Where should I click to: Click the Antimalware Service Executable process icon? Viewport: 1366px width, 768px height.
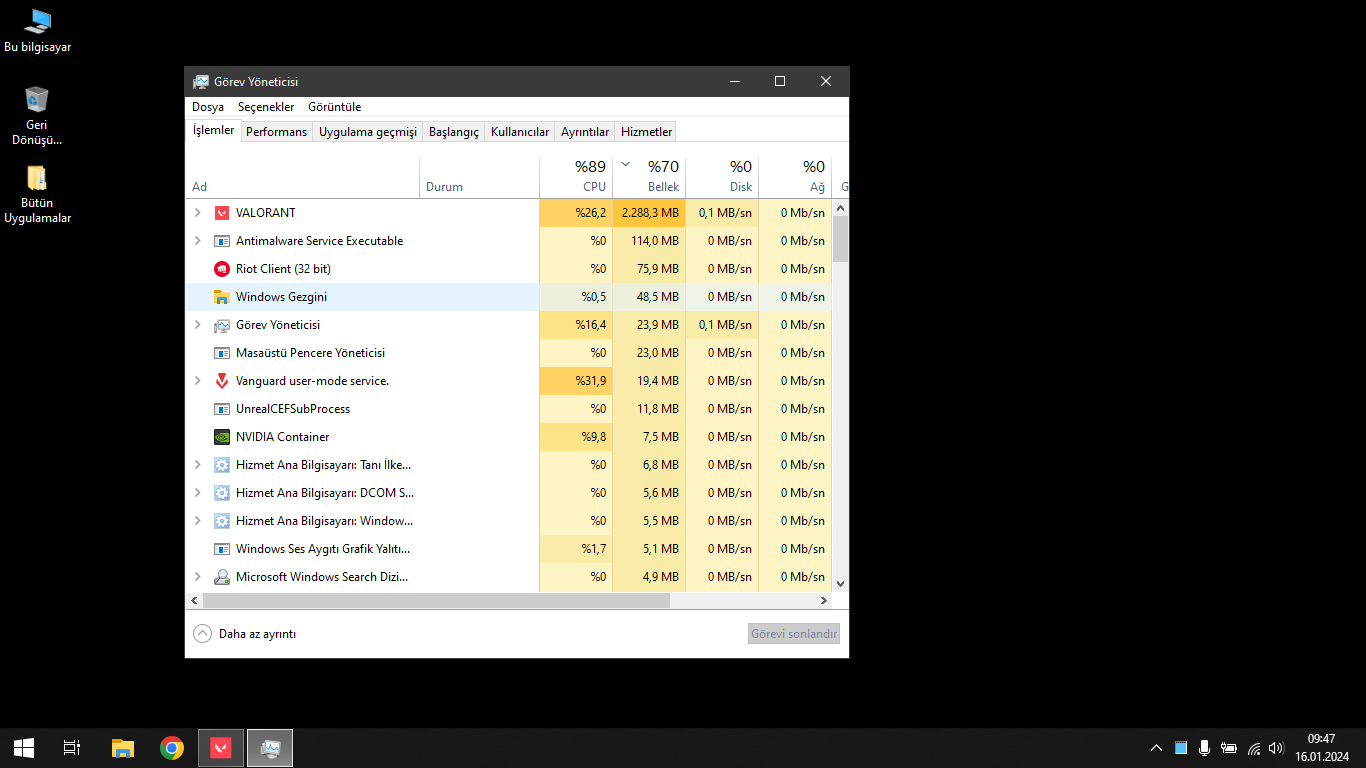point(222,241)
